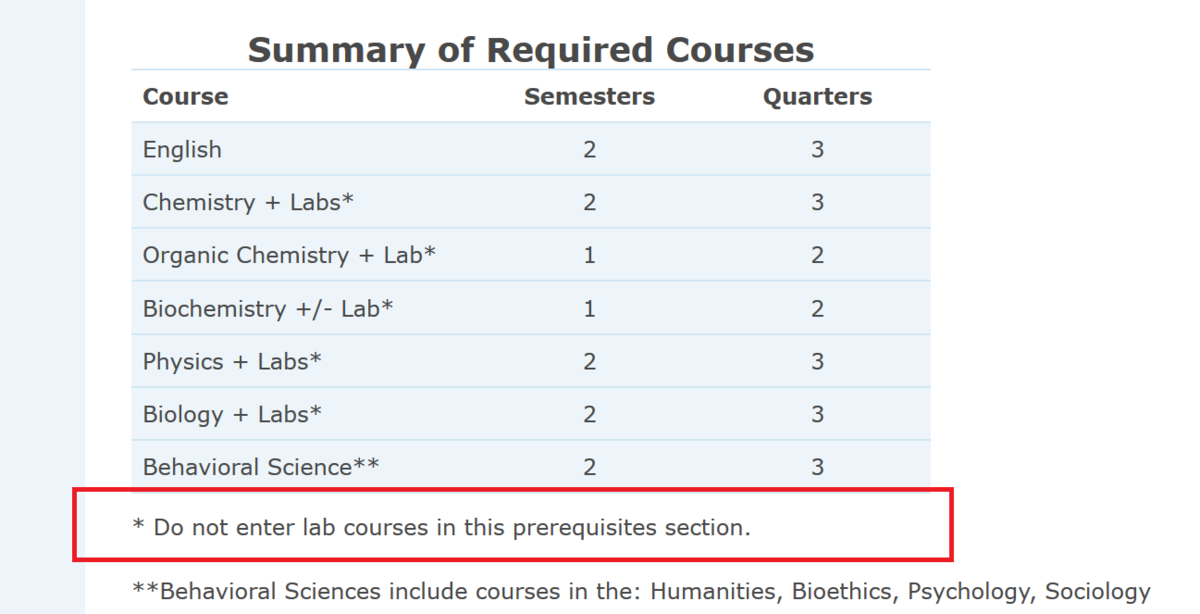Click the Behavioral Science** row label
1200x614 pixels.
point(261,467)
